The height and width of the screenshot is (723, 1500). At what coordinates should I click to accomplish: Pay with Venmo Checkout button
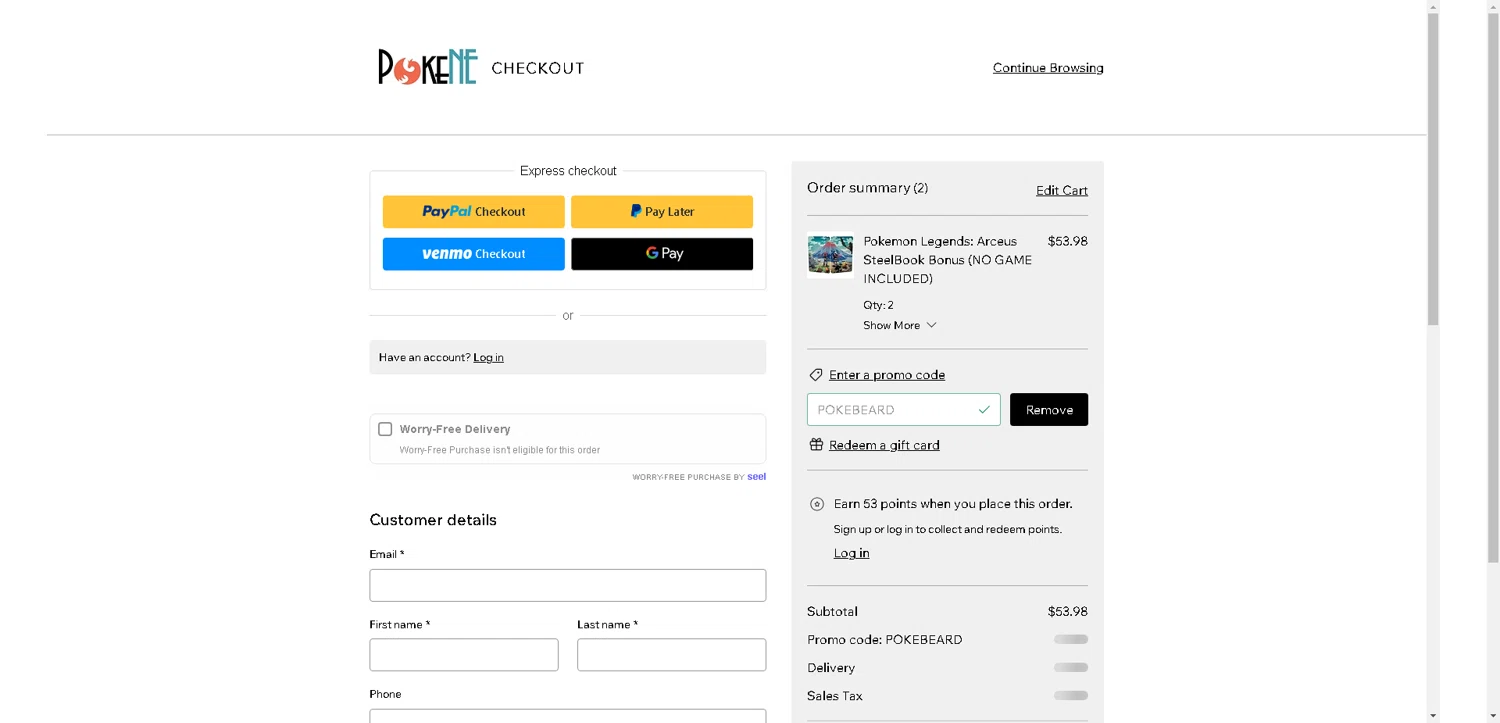pyautogui.click(x=474, y=254)
